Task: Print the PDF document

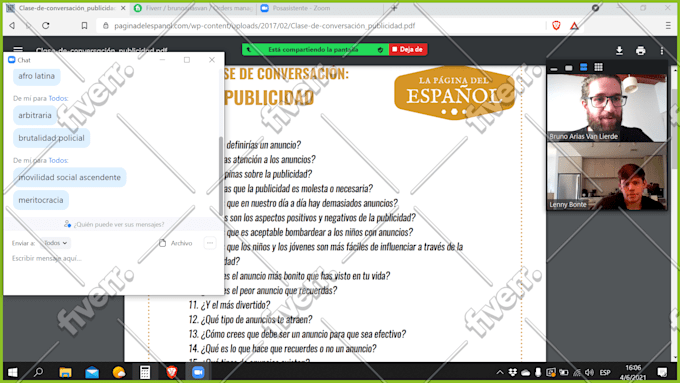Action: point(641,51)
